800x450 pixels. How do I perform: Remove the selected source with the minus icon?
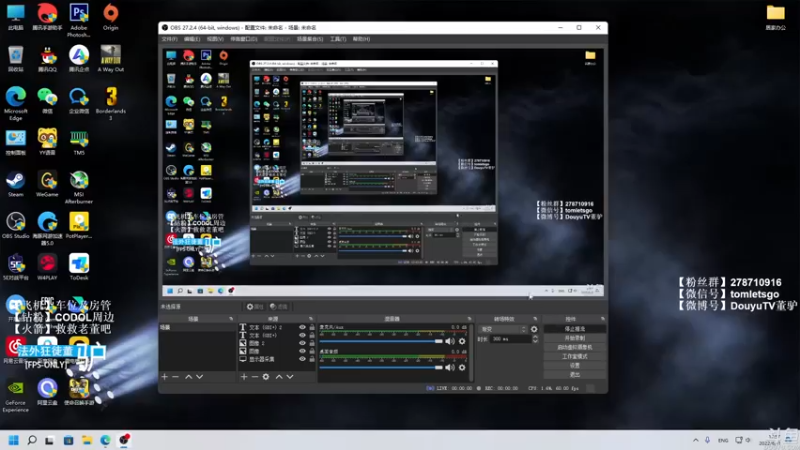(x=255, y=377)
